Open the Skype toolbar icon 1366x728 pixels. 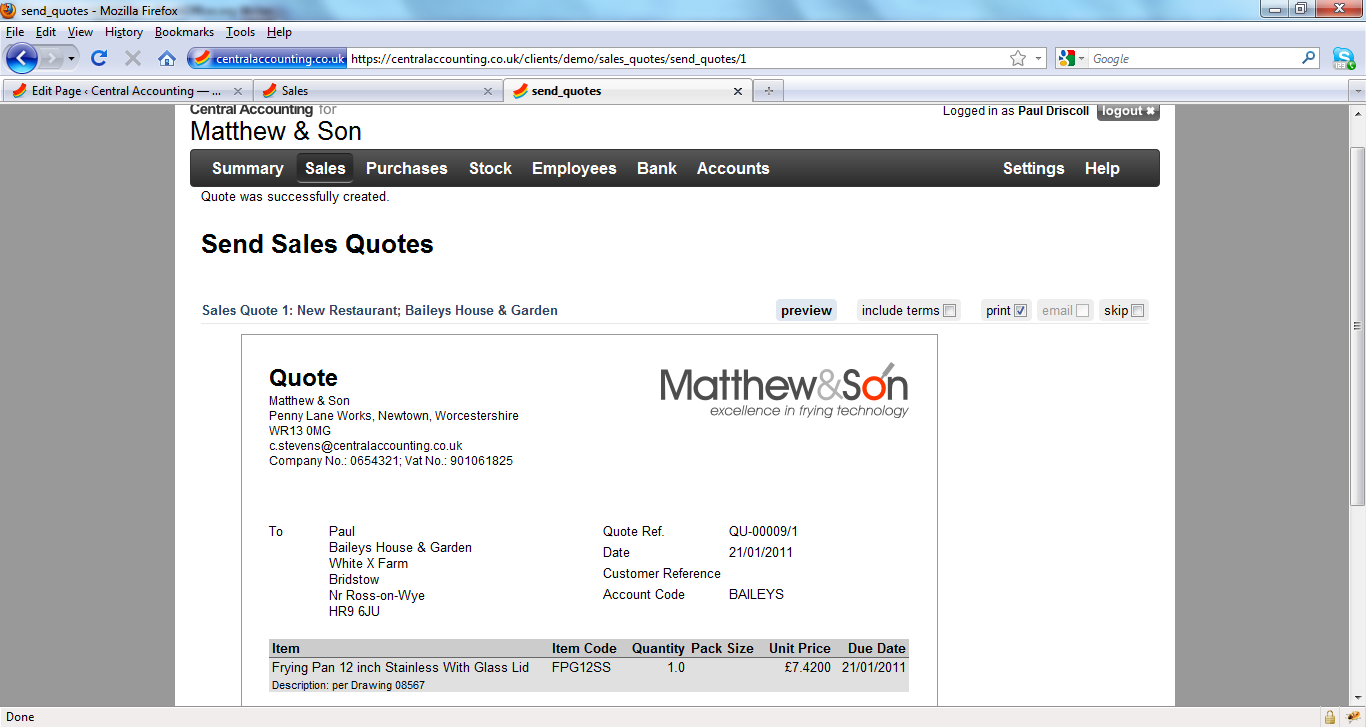[x=1343, y=58]
